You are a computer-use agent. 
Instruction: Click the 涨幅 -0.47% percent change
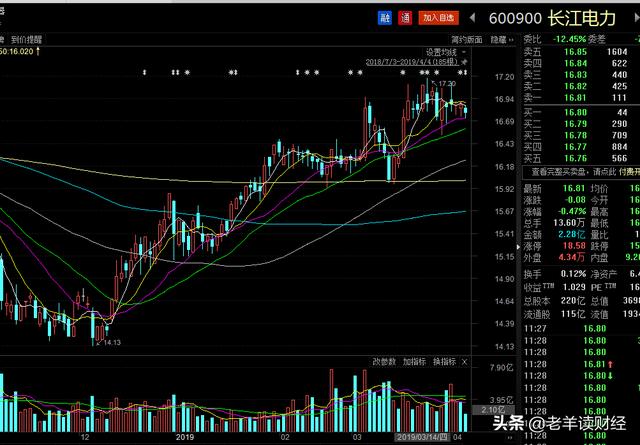(x=572, y=211)
